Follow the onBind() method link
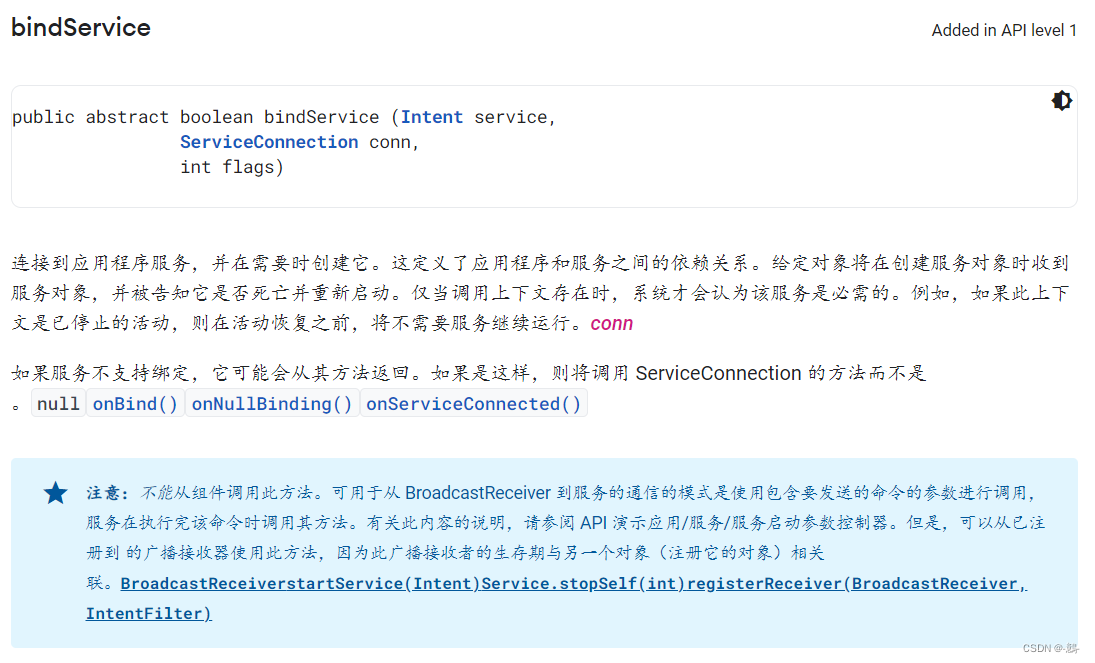The width and height of the screenshot is (1095, 663). pos(134,403)
